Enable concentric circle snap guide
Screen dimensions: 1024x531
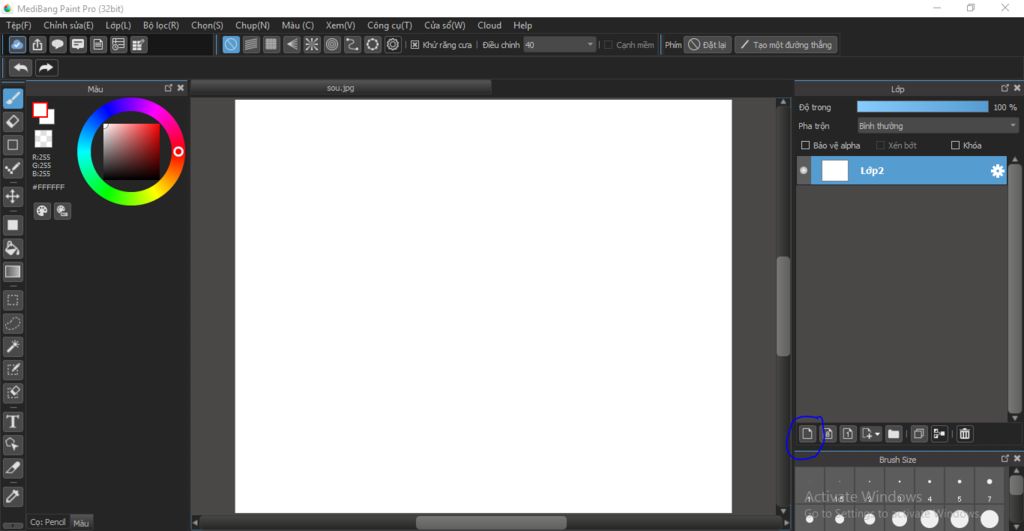click(332, 44)
